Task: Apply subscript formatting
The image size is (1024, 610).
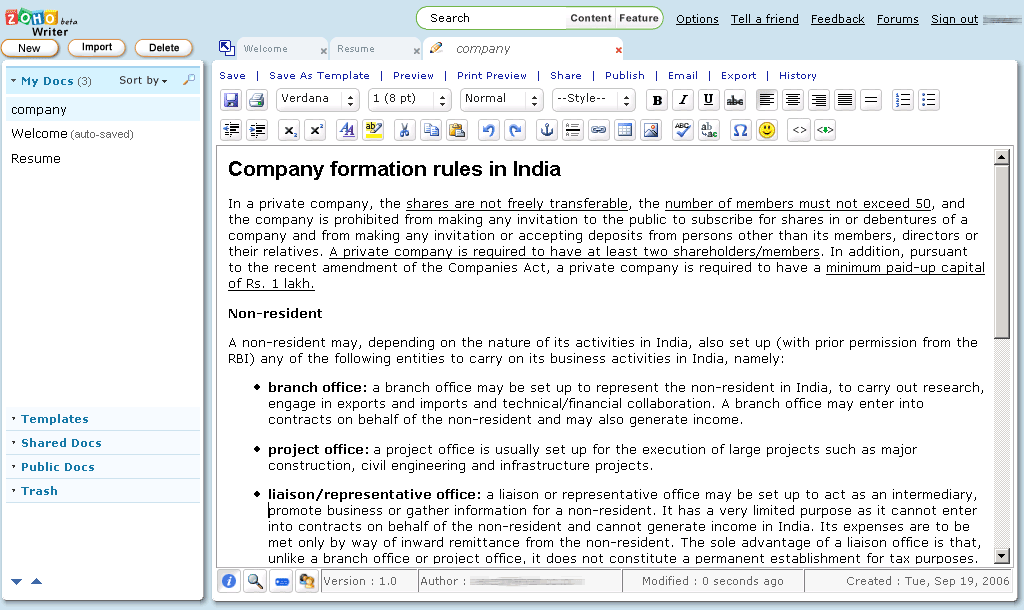Action: [x=289, y=130]
